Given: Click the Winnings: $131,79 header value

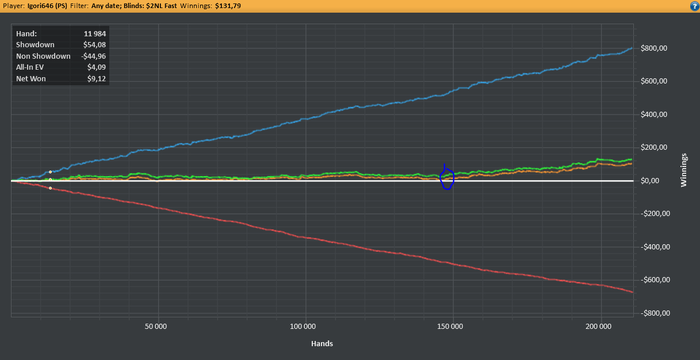Looking at the screenshot, I should (x=209, y=6).
